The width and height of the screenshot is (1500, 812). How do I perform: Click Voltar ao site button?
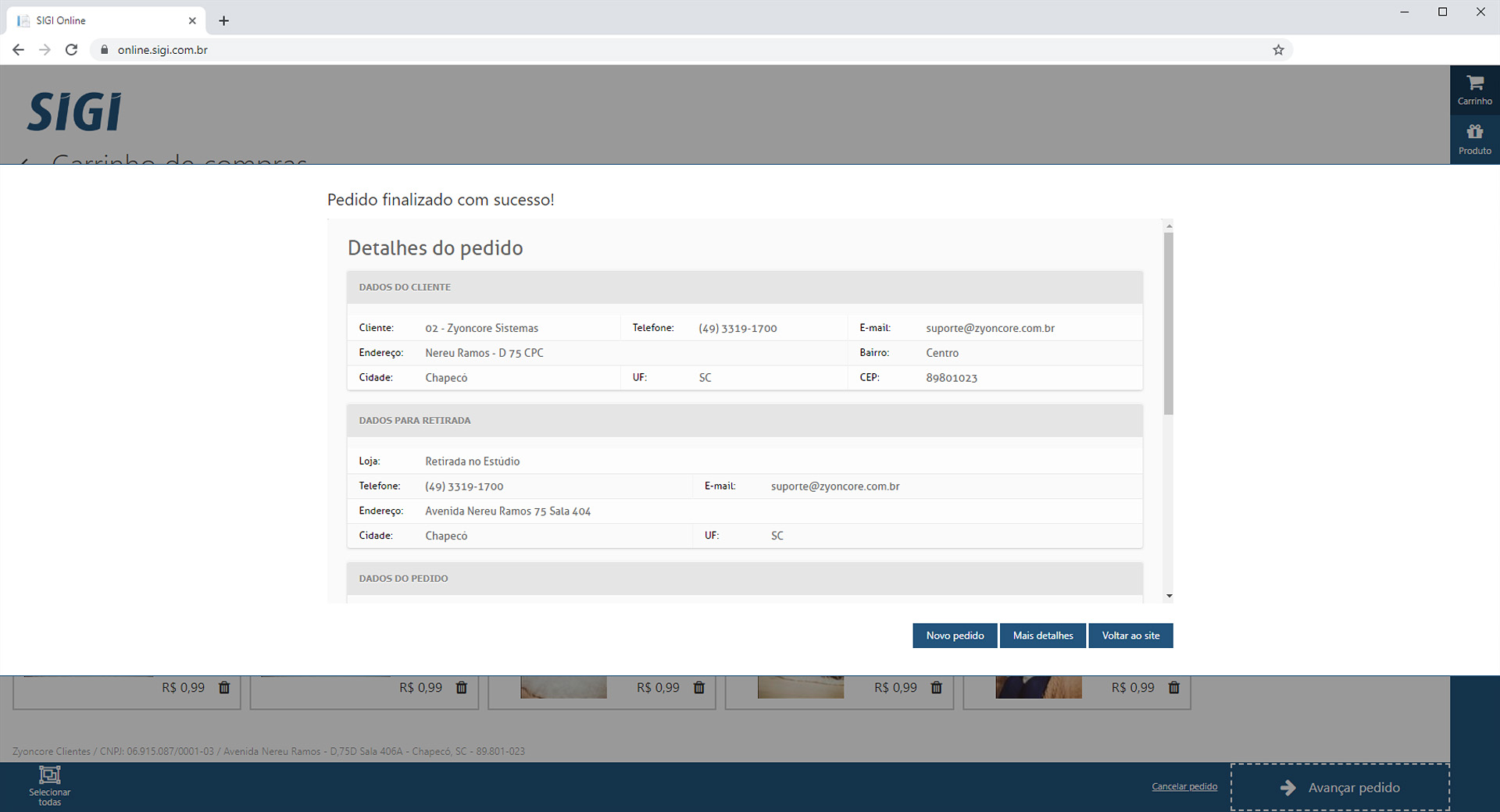pos(1130,636)
